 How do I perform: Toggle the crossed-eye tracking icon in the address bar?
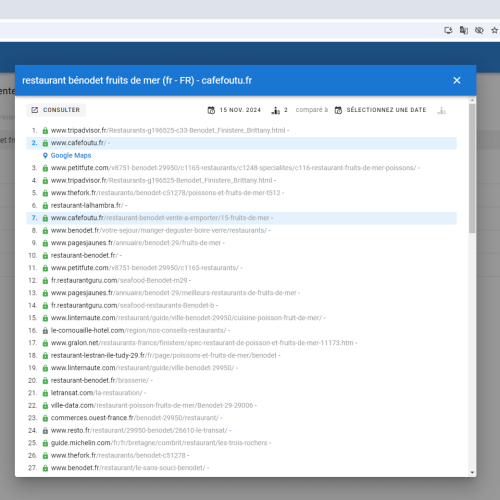(x=479, y=30)
